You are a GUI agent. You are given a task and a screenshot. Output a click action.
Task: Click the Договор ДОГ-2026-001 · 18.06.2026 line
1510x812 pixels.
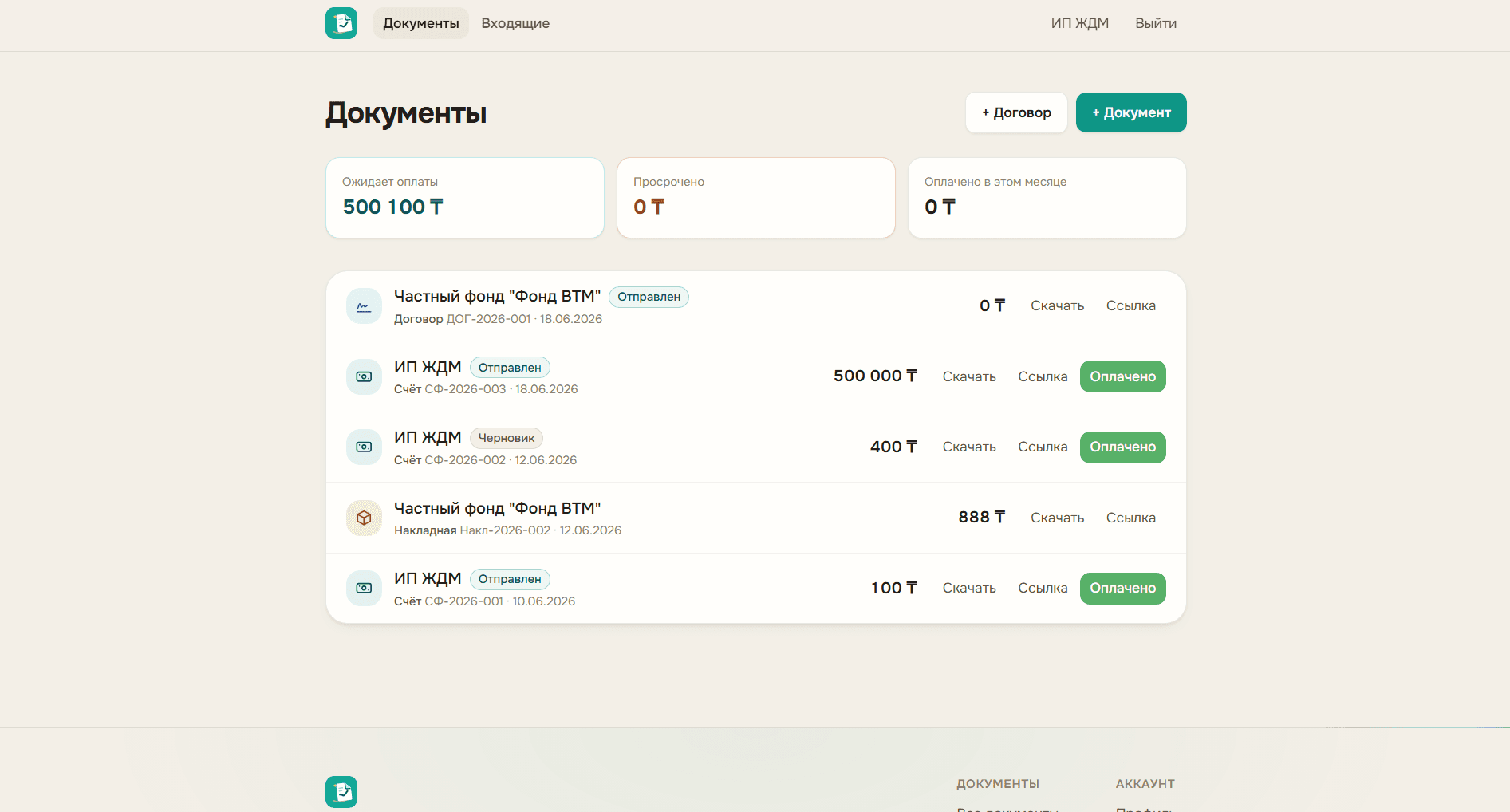[x=498, y=319]
